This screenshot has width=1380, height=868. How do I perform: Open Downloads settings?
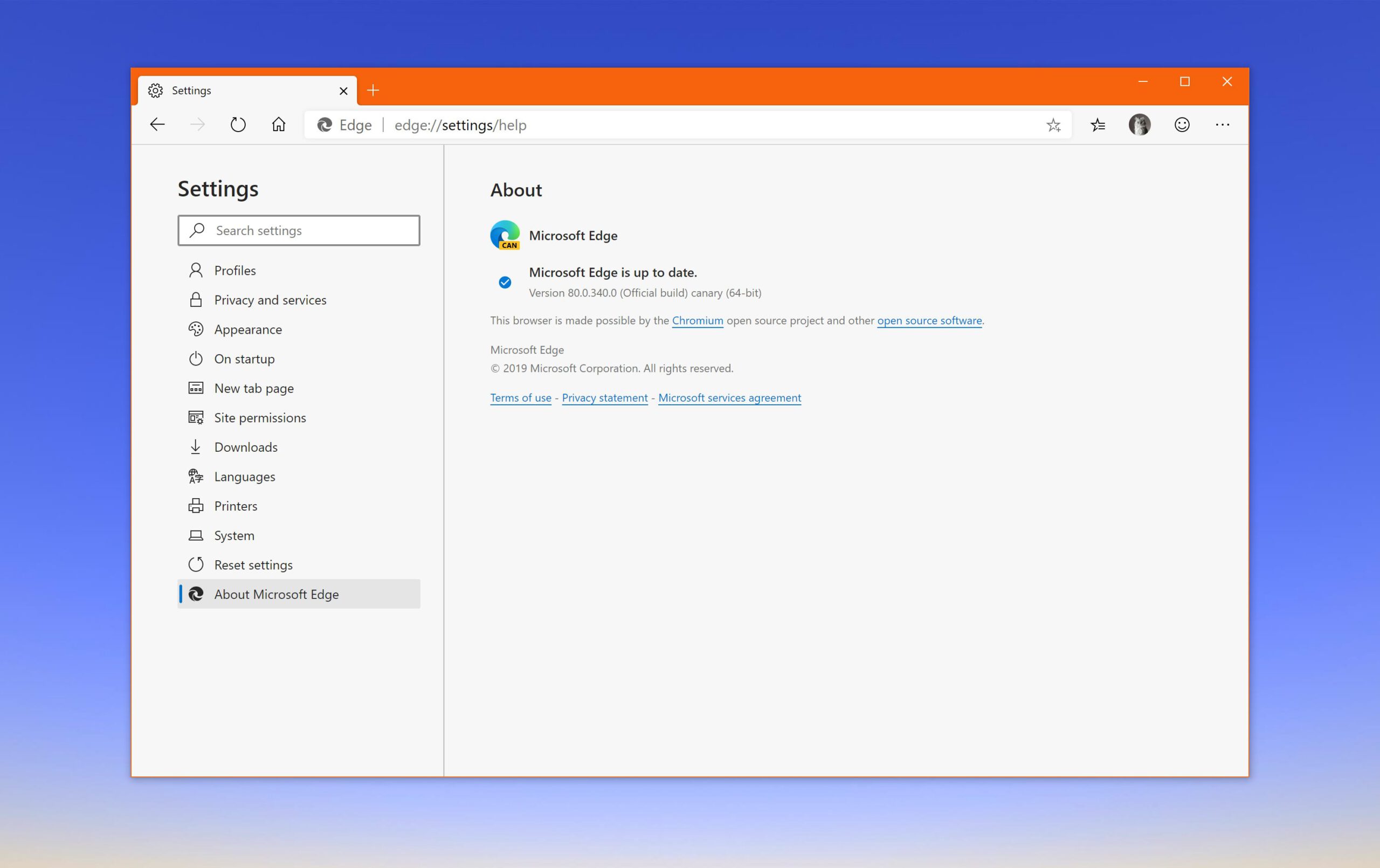(299, 446)
